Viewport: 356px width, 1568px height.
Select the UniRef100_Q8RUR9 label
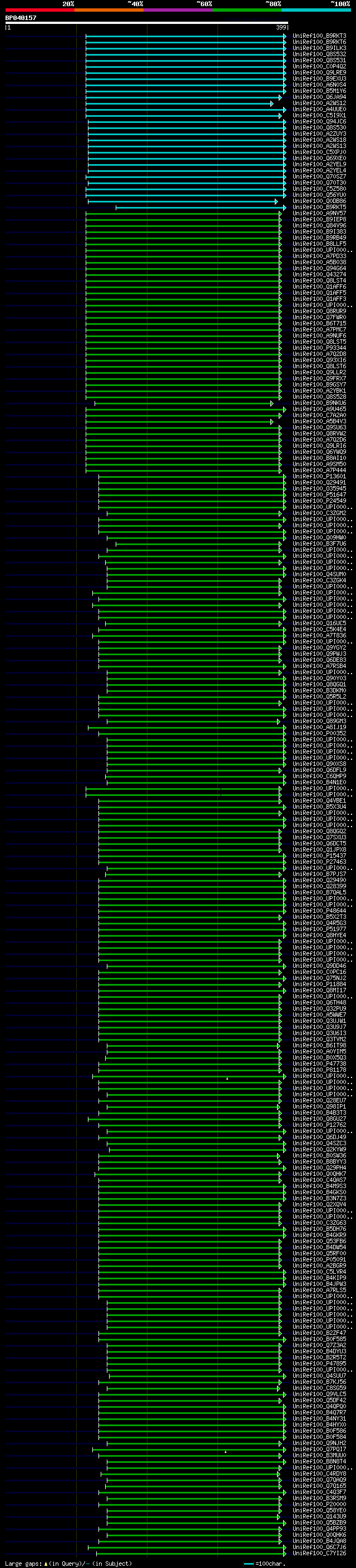pyautogui.click(x=319, y=311)
